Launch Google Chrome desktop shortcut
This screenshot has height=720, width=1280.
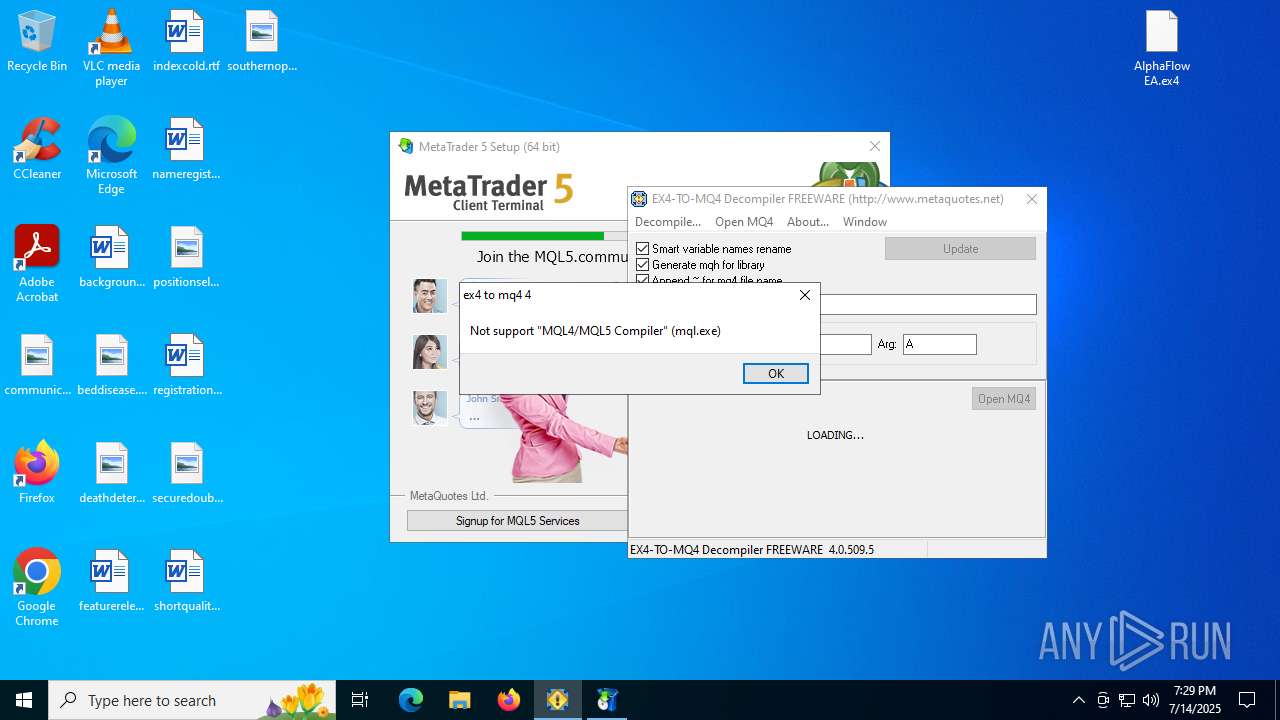(x=37, y=587)
